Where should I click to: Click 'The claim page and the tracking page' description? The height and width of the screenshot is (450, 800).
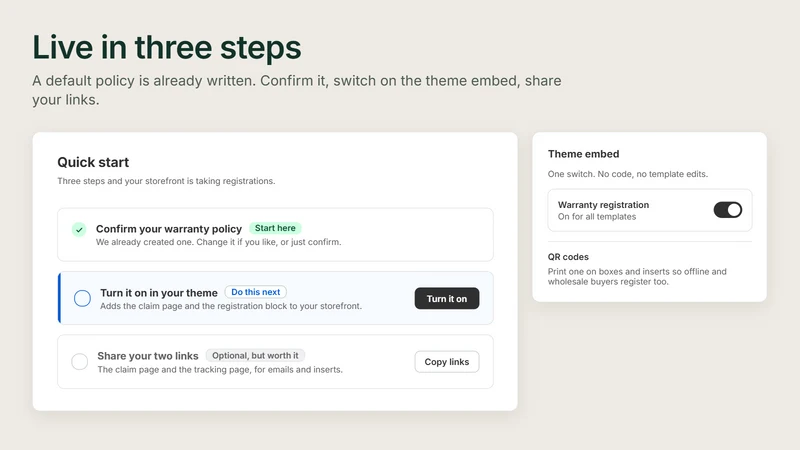[x=220, y=369]
